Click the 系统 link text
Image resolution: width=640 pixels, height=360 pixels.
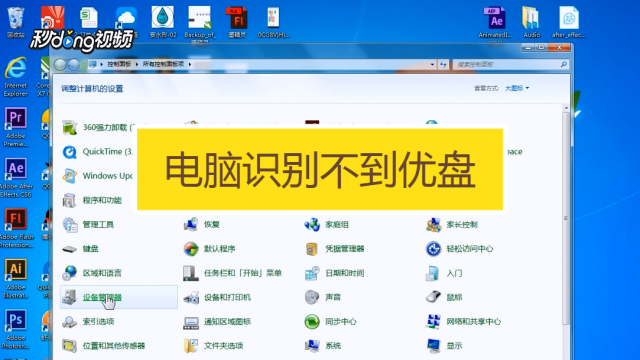[x=333, y=346]
